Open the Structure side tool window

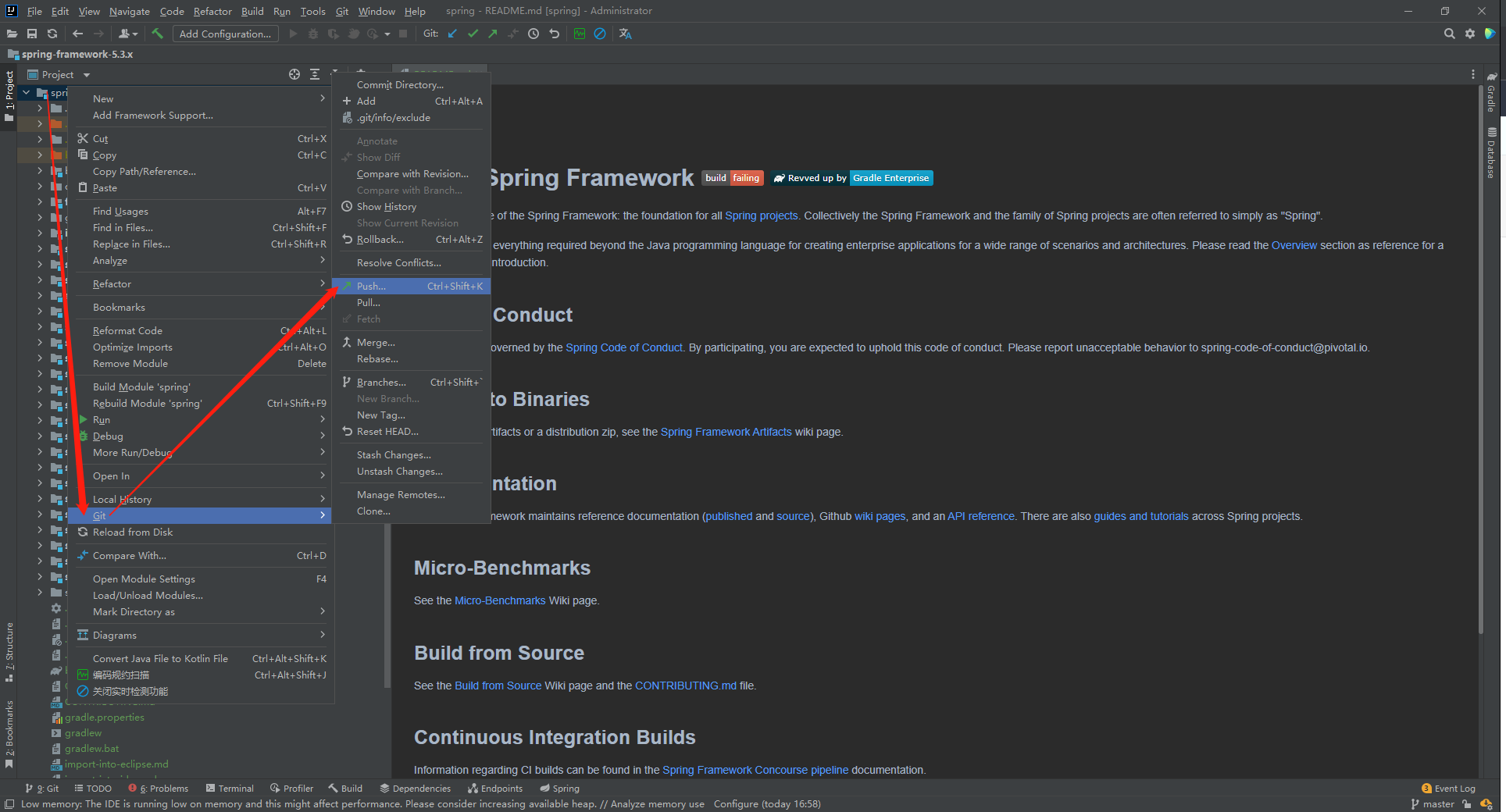click(9, 652)
